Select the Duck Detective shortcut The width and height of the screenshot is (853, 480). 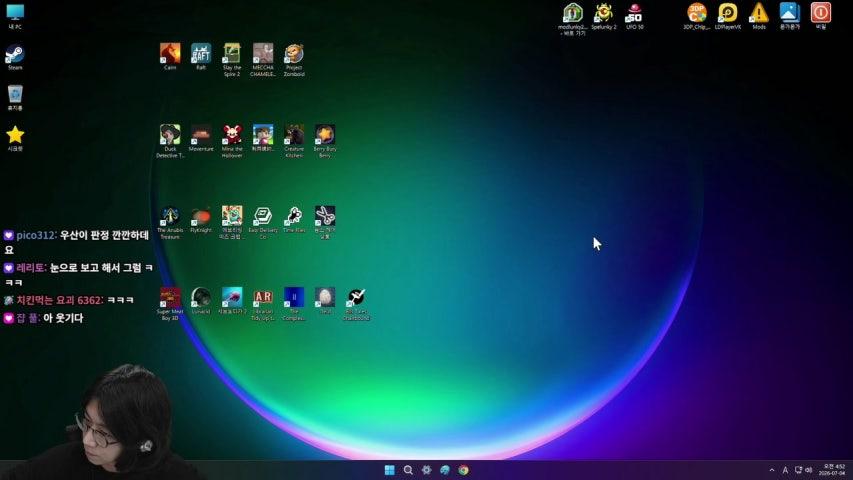[x=170, y=140]
